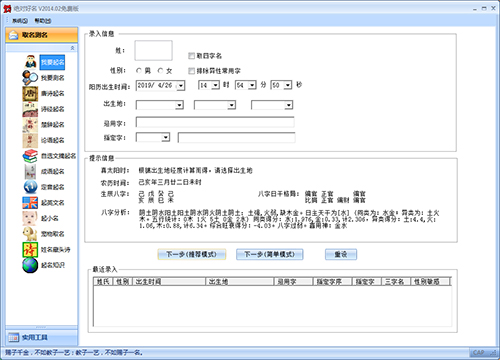Select the businessman icon for 我要起名
The width and height of the screenshot is (500, 360).
[x=31, y=62]
